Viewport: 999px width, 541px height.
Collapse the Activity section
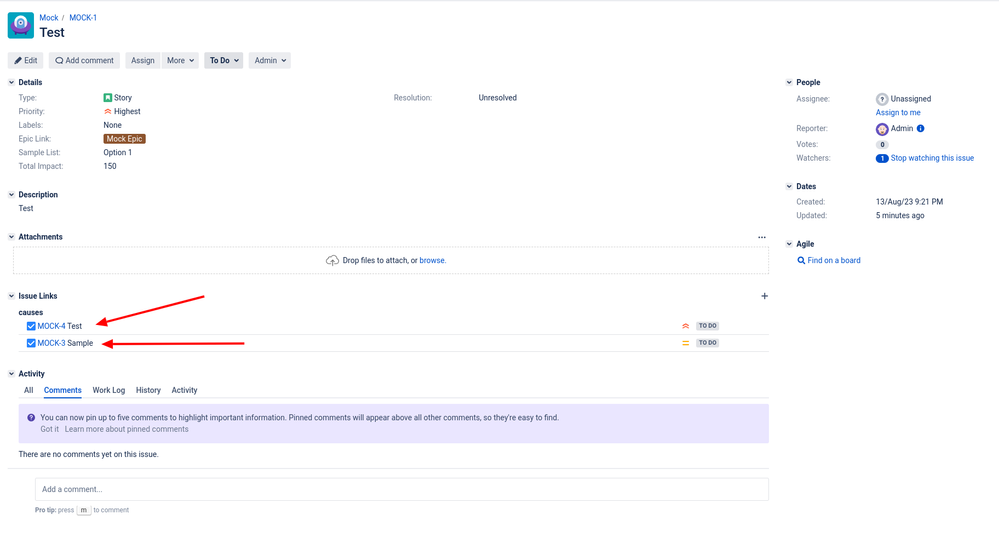click(x=11, y=373)
